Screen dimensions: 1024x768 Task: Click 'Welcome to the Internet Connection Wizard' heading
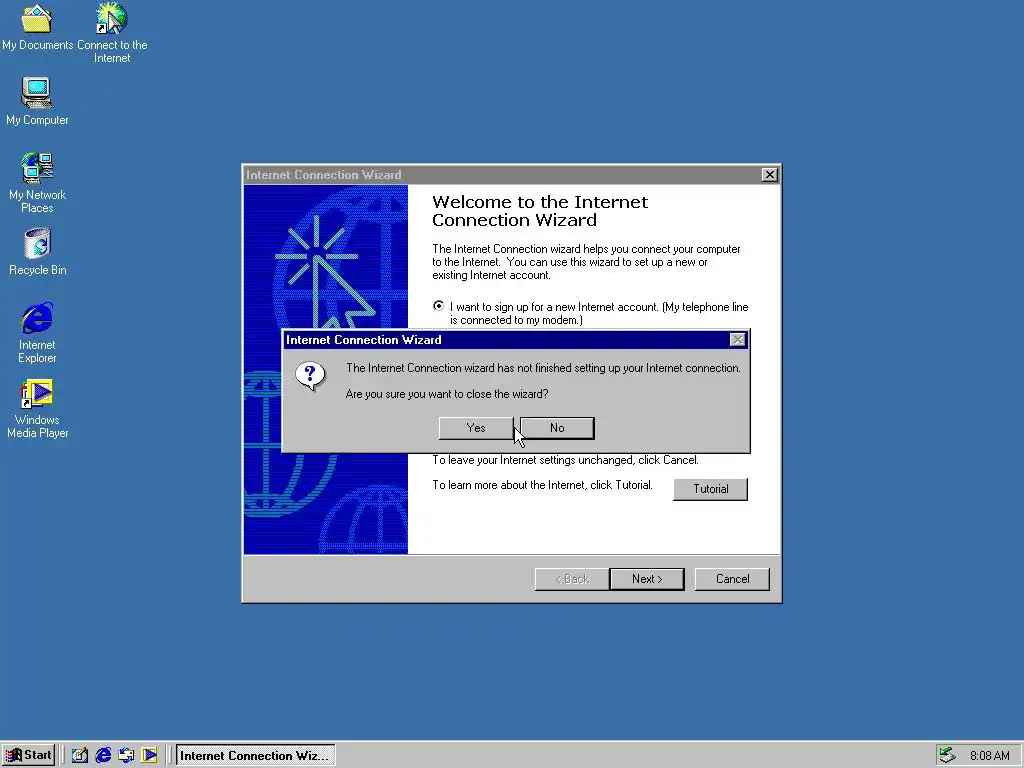coord(540,211)
